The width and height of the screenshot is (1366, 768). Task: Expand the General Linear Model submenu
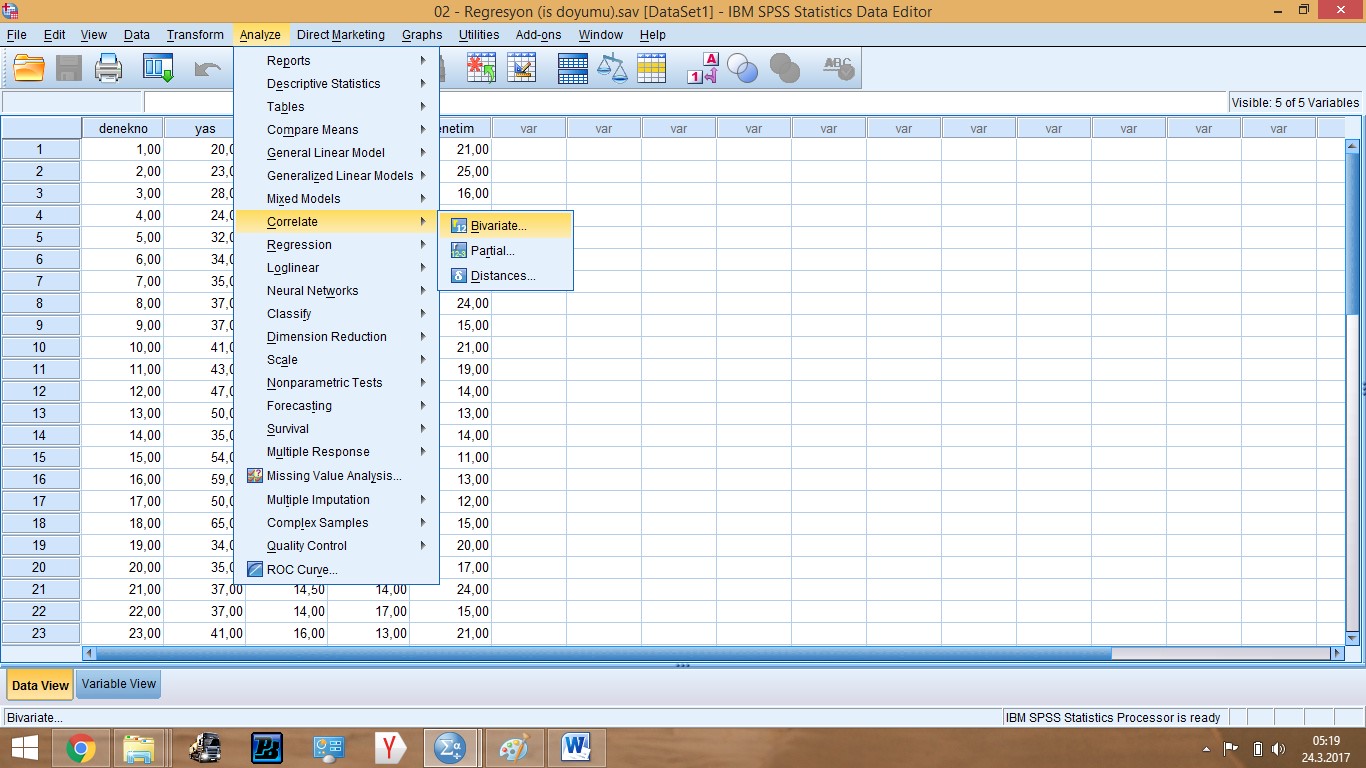point(336,153)
